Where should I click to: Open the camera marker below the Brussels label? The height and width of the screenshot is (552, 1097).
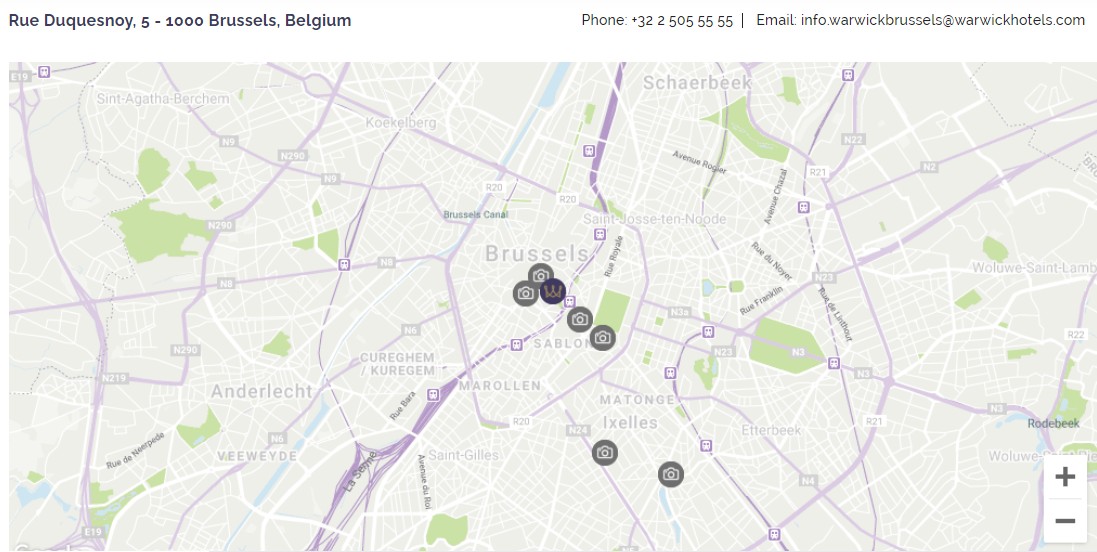click(x=540, y=275)
